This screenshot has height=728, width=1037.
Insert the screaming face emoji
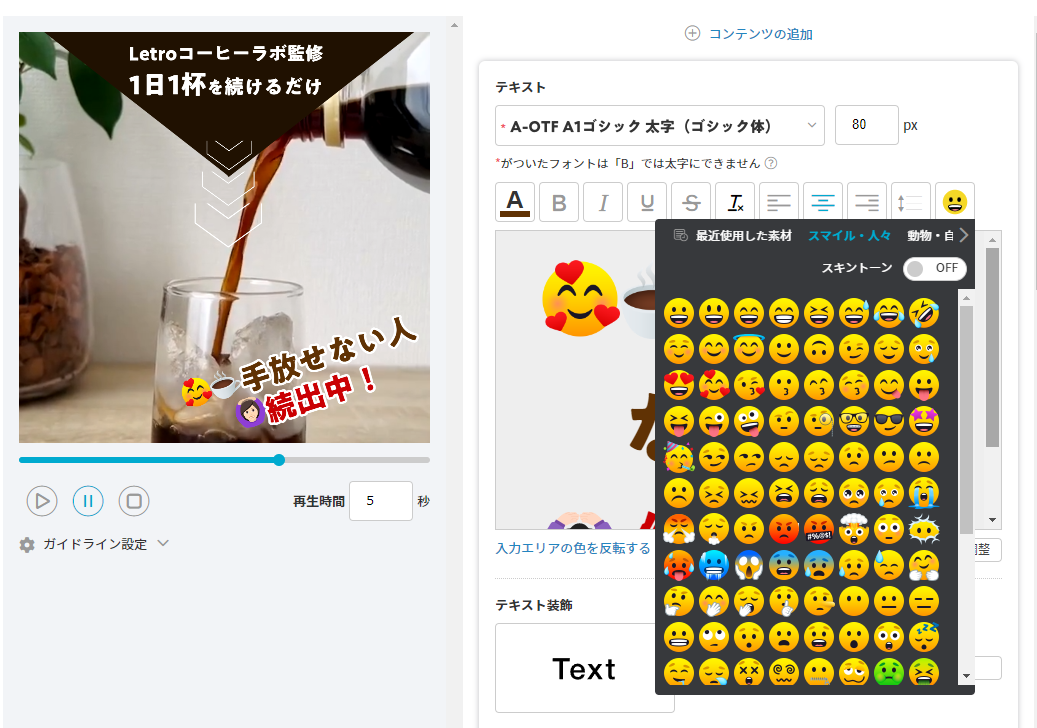(x=749, y=565)
